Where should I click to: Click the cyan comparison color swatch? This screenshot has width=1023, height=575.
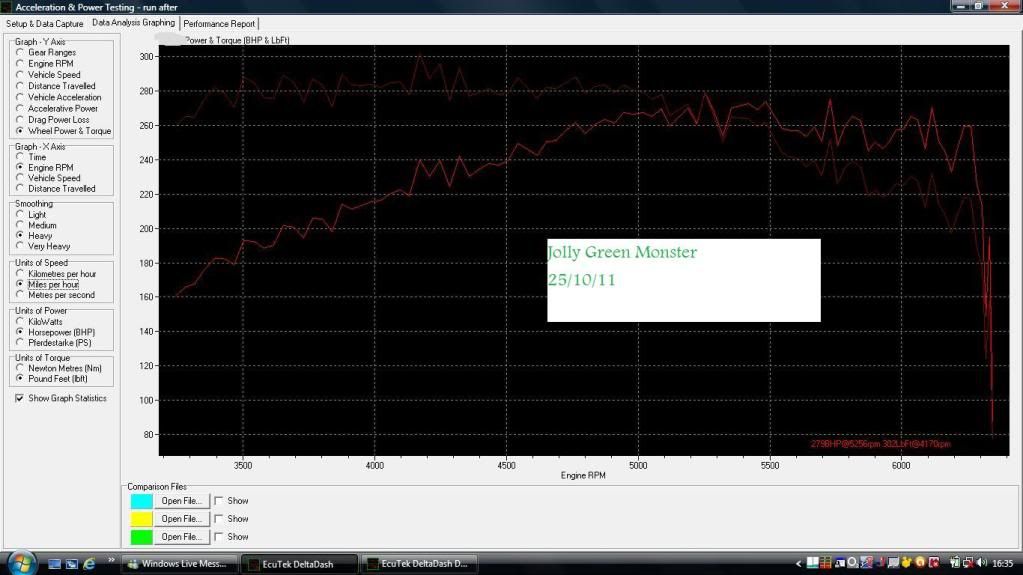click(x=140, y=501)
